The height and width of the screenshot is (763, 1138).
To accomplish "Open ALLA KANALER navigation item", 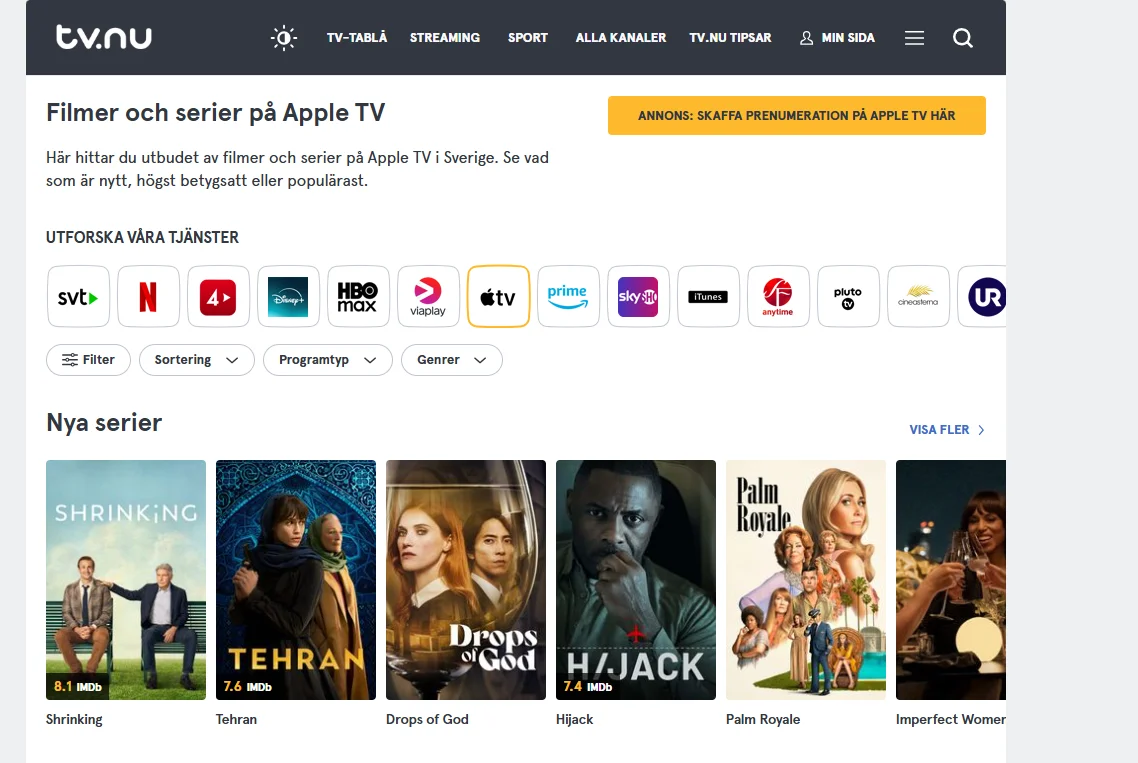I will point(621,38).
